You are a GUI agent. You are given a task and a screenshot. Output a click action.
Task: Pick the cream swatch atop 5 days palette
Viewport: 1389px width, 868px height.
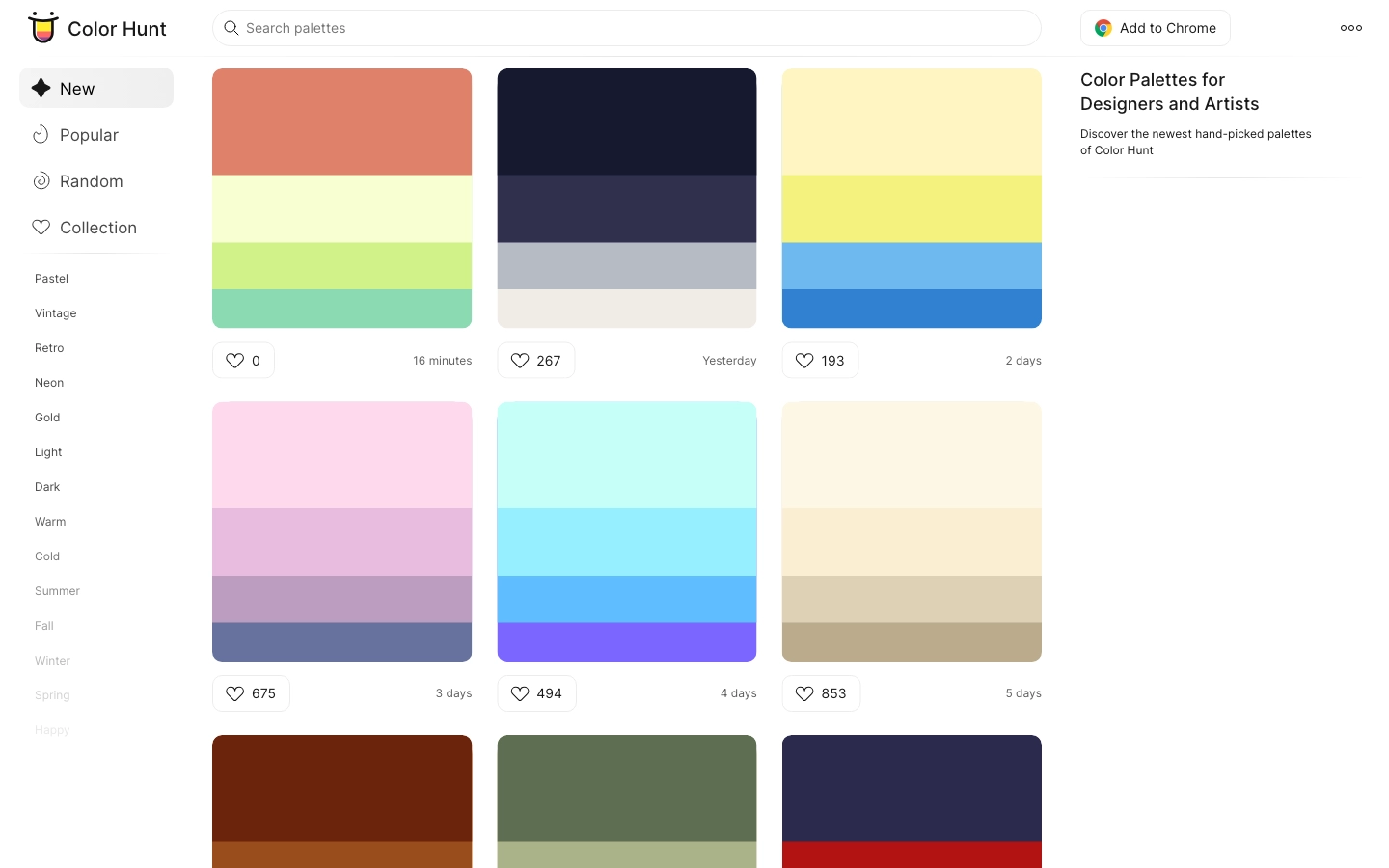coord(912,455)
